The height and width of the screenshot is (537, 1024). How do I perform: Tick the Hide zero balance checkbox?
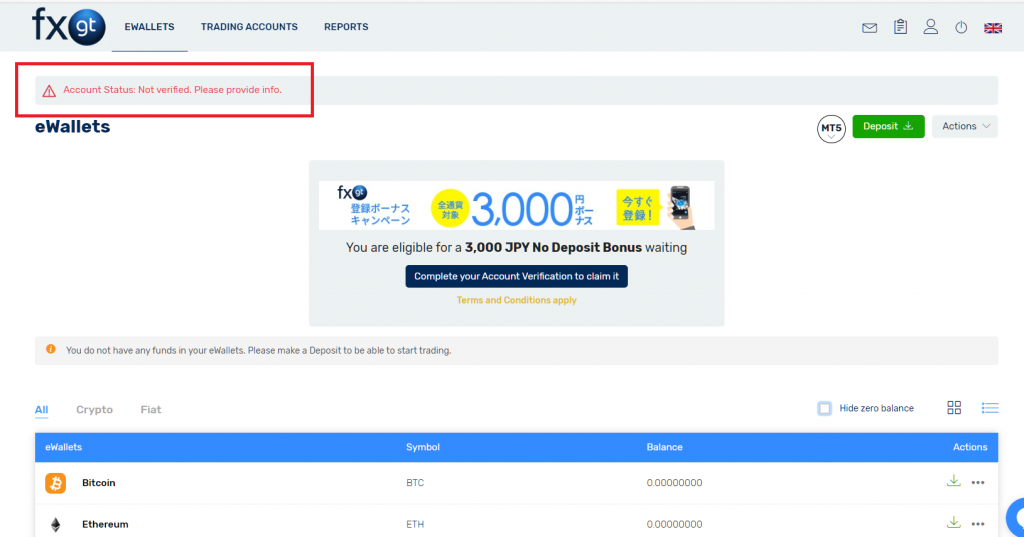pos(825,408)
